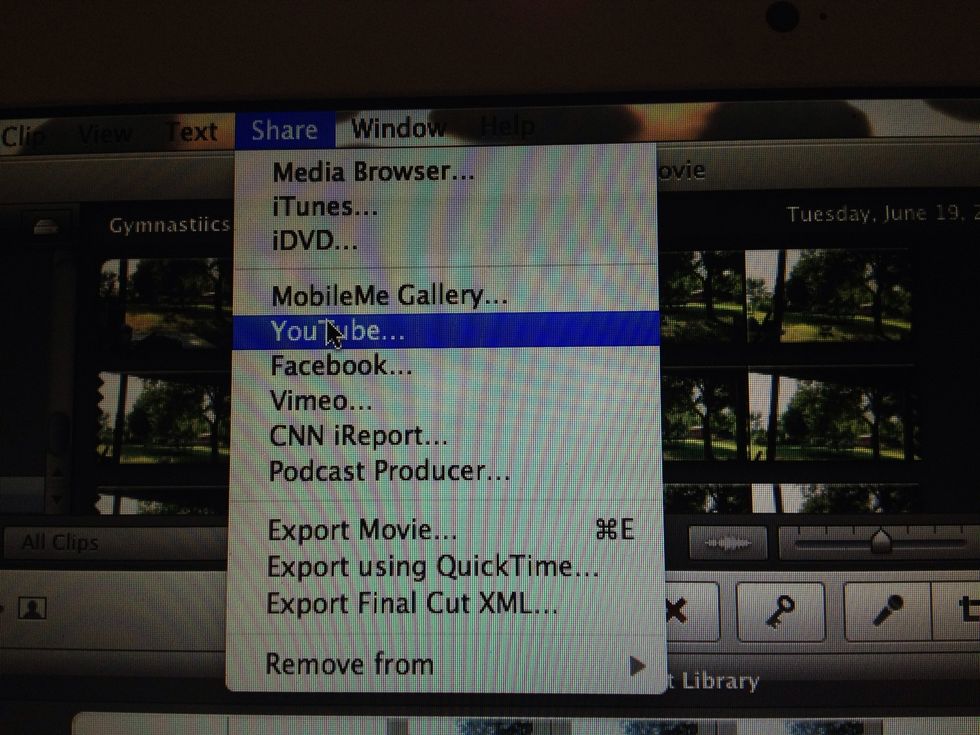Select iDVD share option
This screenshot has height=735, width=980.
coord(445,241)
